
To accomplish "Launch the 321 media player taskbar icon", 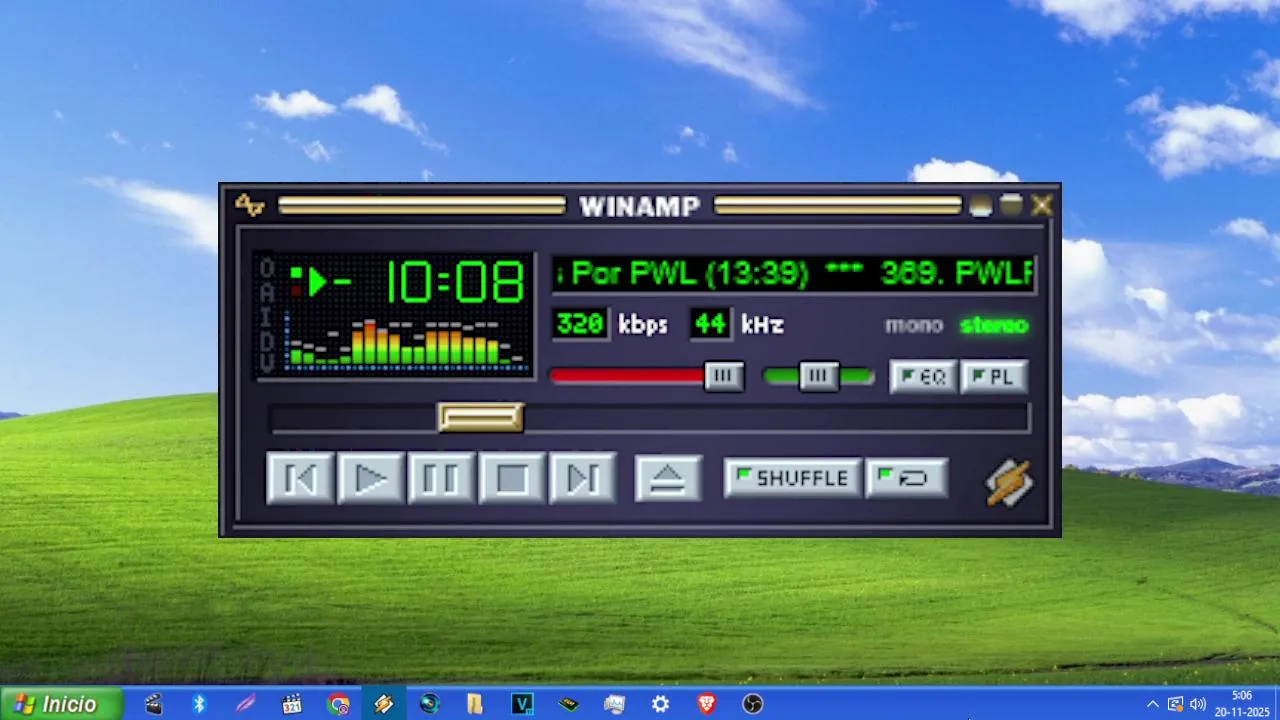I will point(291,704).
